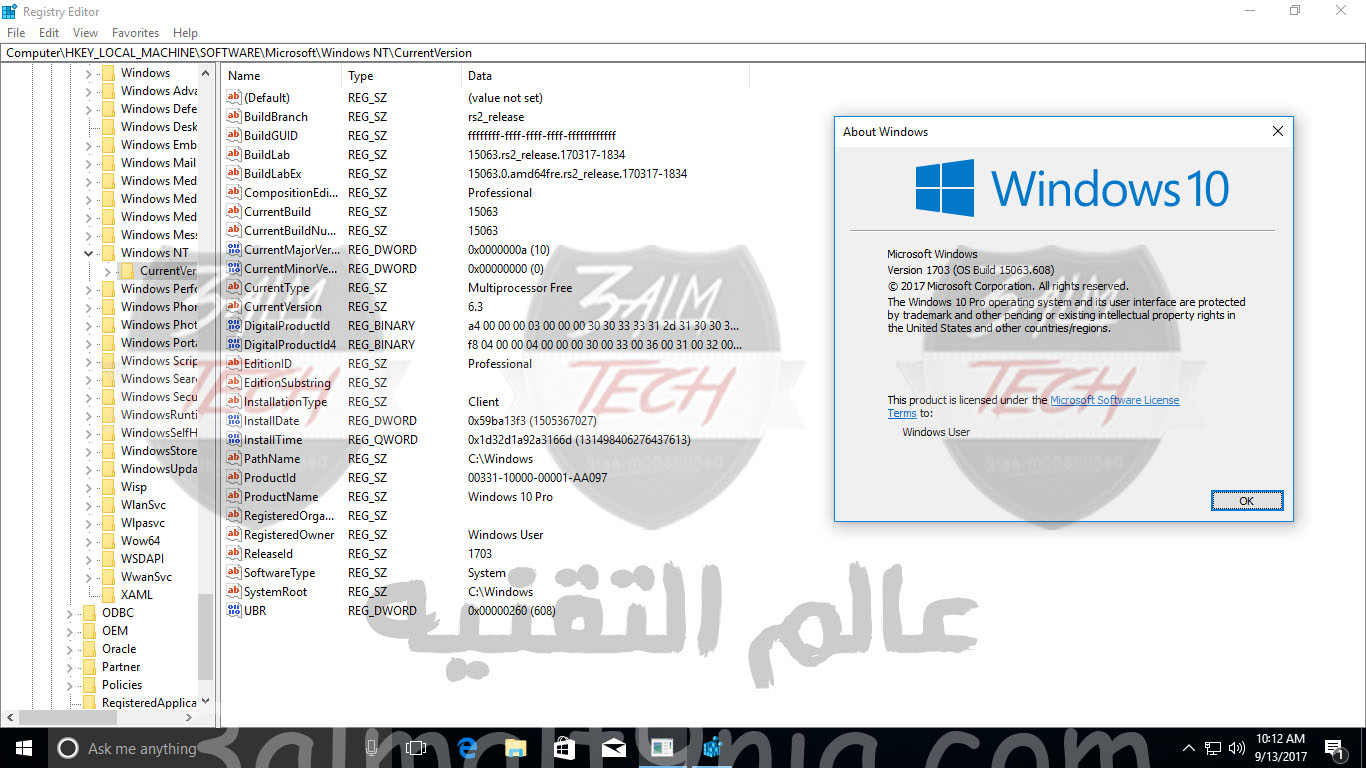
Task: Select the InstallDate DWORD icon
Action: pos(234,421)
